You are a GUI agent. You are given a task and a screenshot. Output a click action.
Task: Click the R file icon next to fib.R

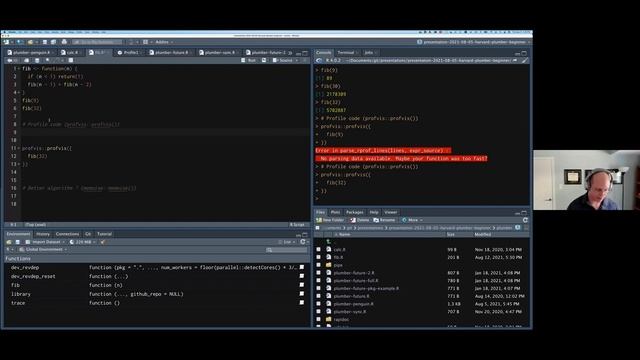click(329, 257)
